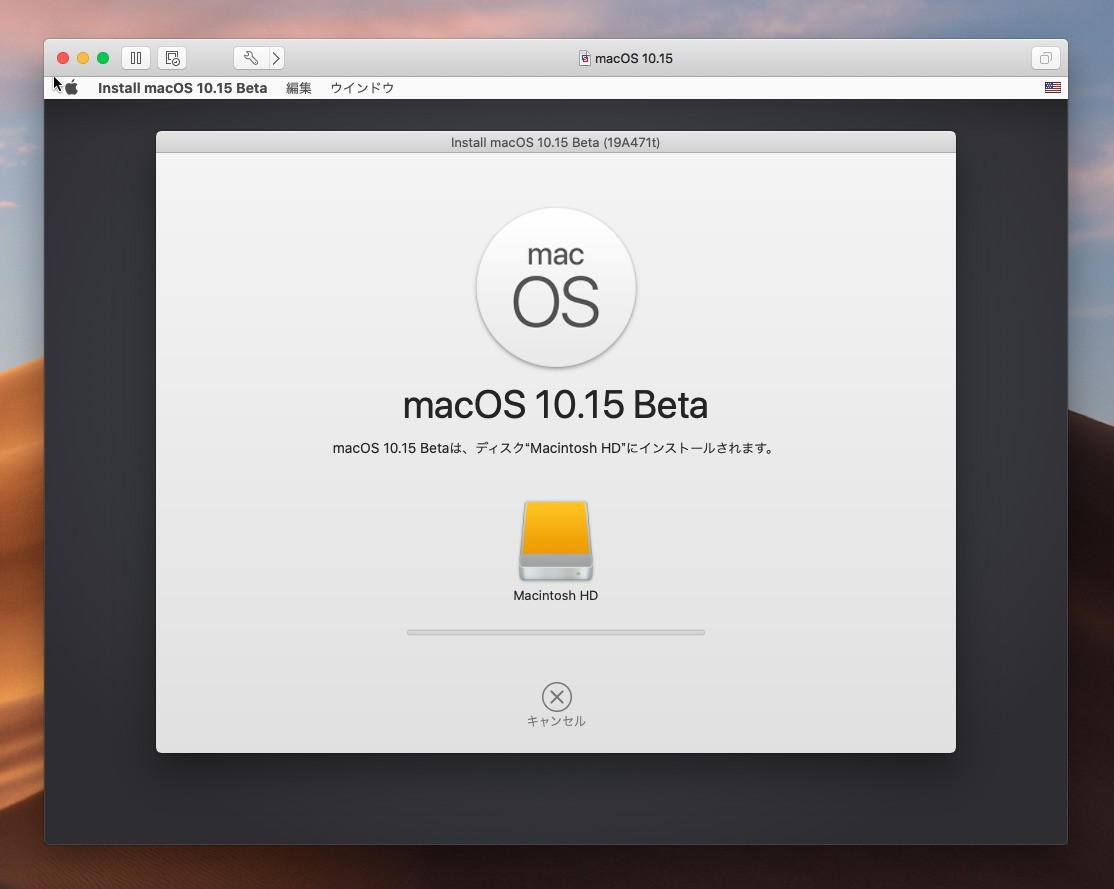Select the Macintosh HD disk icon
This screenshot has height=889, width=1114.
click(556, 541)
